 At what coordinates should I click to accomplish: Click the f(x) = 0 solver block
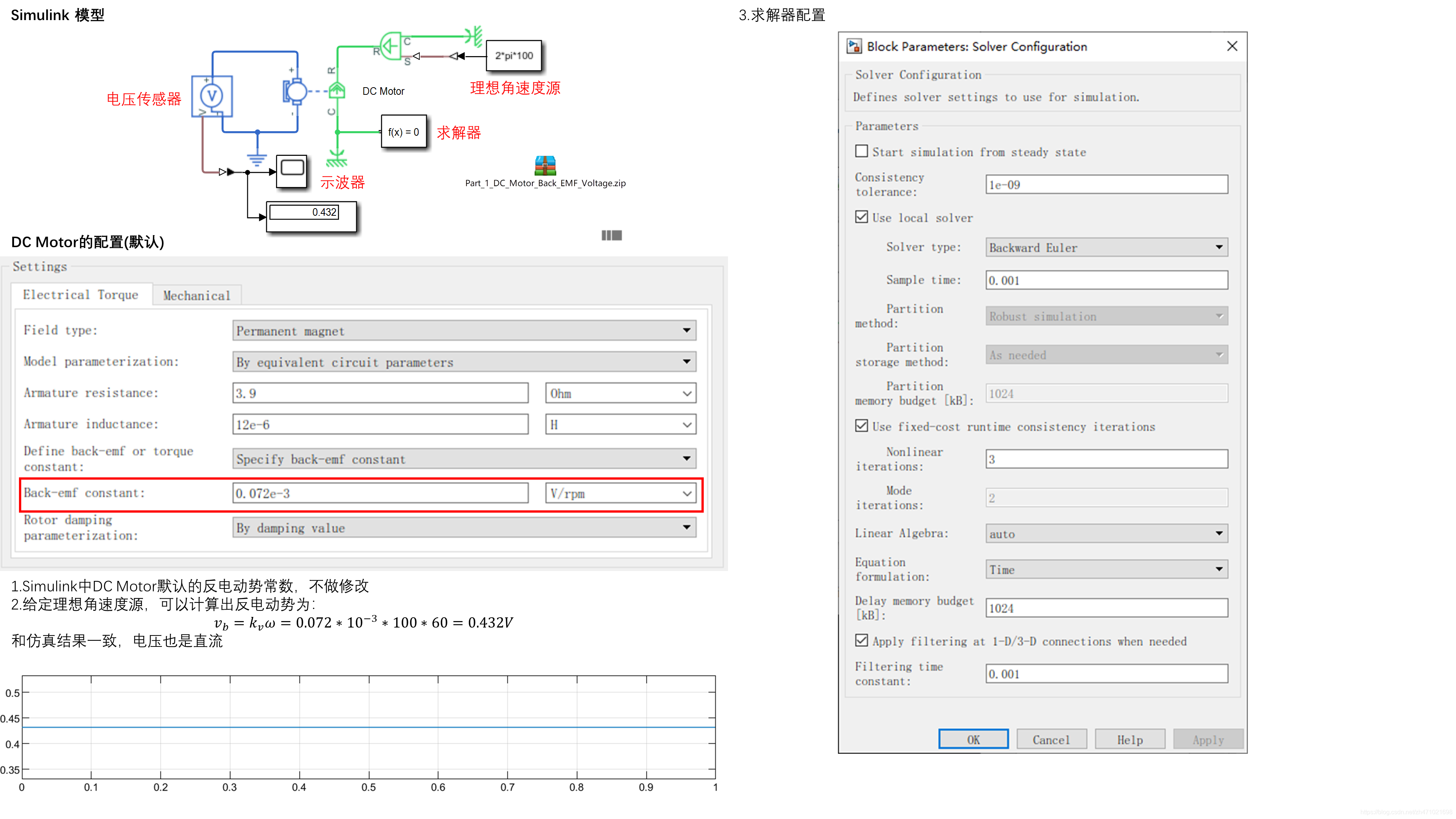(403, 132)
